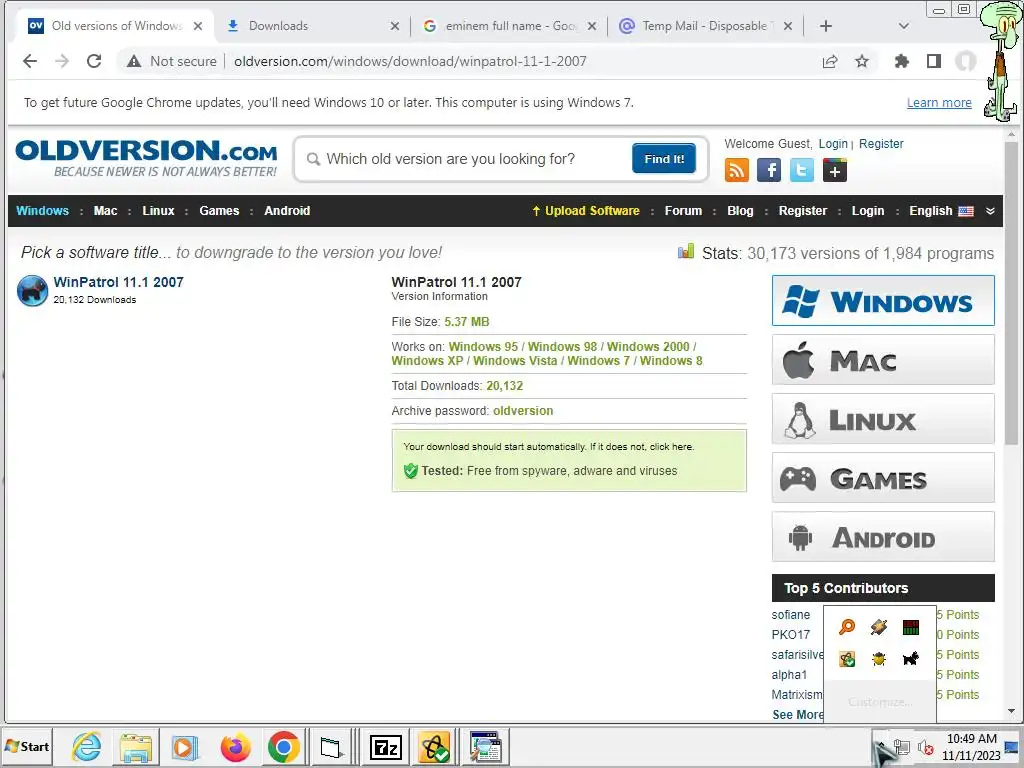
Task: Open the tab search dropdown chevron
Action: (904, 26)
